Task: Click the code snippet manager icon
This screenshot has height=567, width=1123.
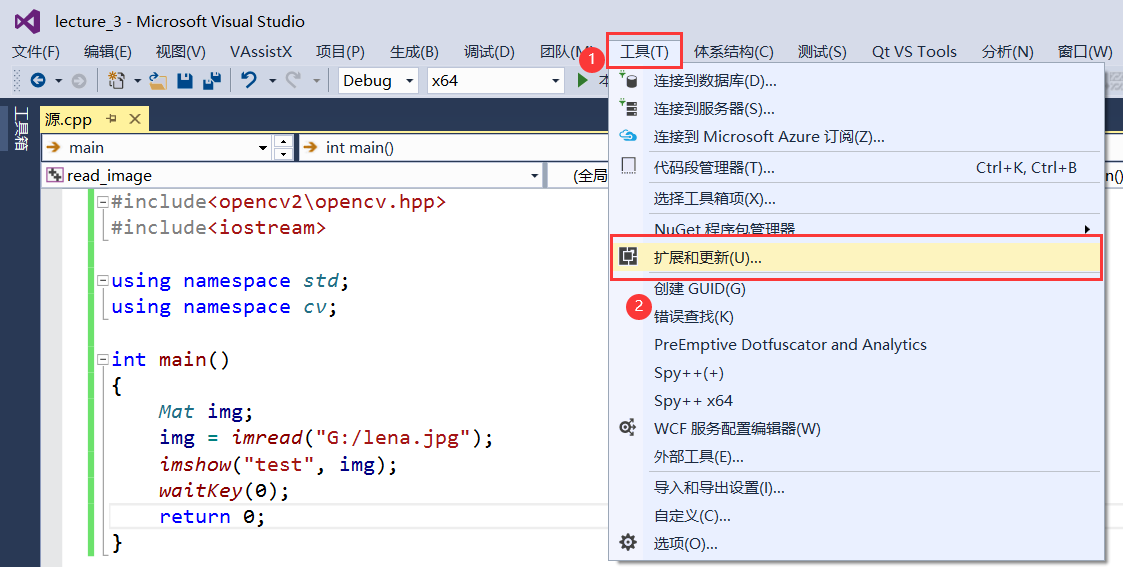Action: click(x=628, y=167)
